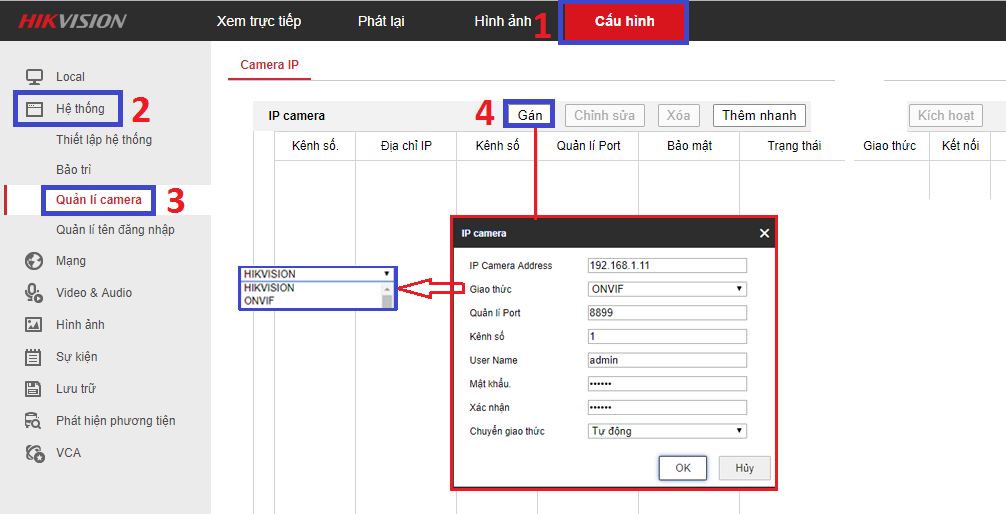Viewport: 1006px width, 514px height.
Task: Open Thiết lập hệ thống submenu
Action: (104, 139)
